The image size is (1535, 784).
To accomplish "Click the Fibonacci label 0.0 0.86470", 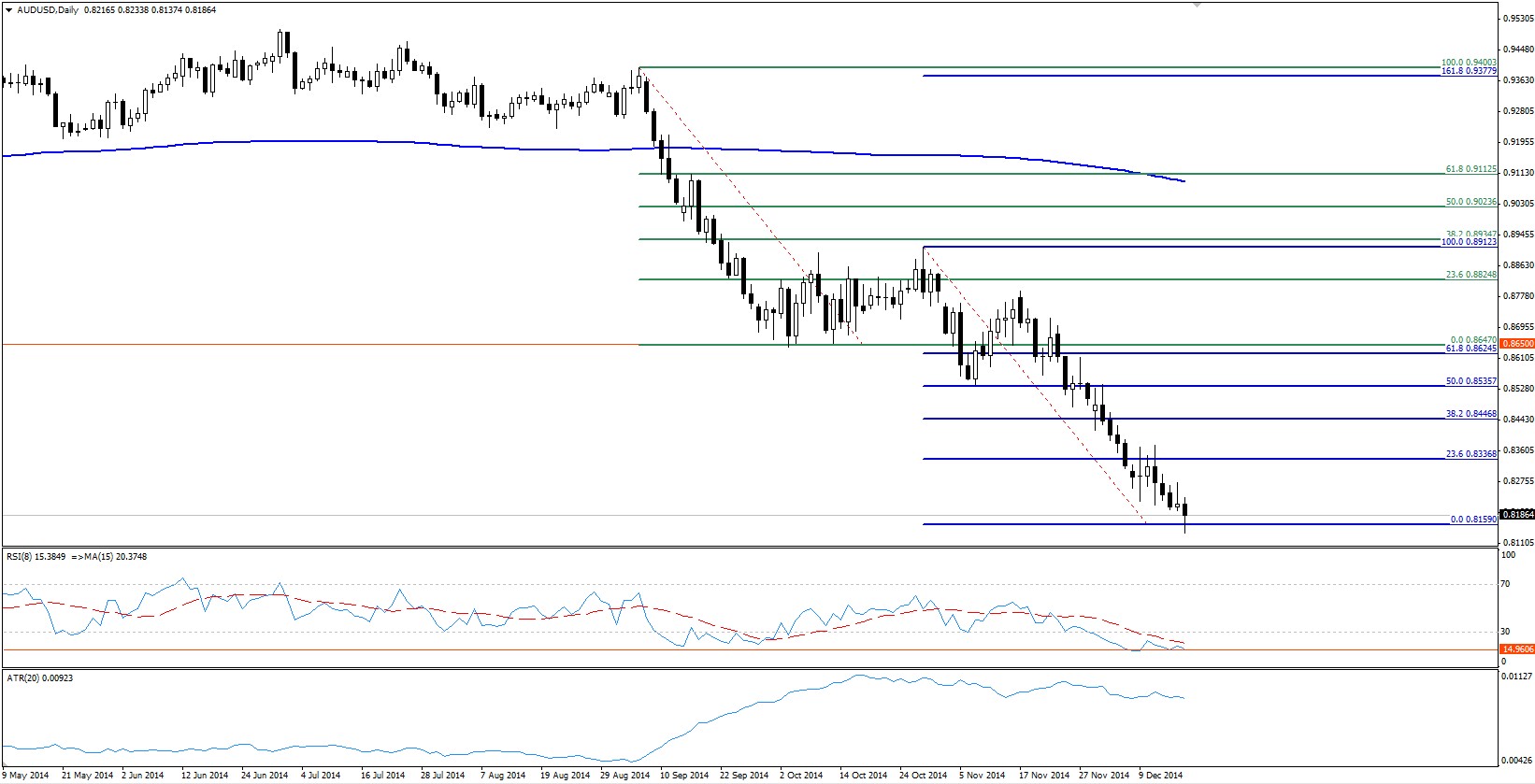I will tap(1473, 340).
